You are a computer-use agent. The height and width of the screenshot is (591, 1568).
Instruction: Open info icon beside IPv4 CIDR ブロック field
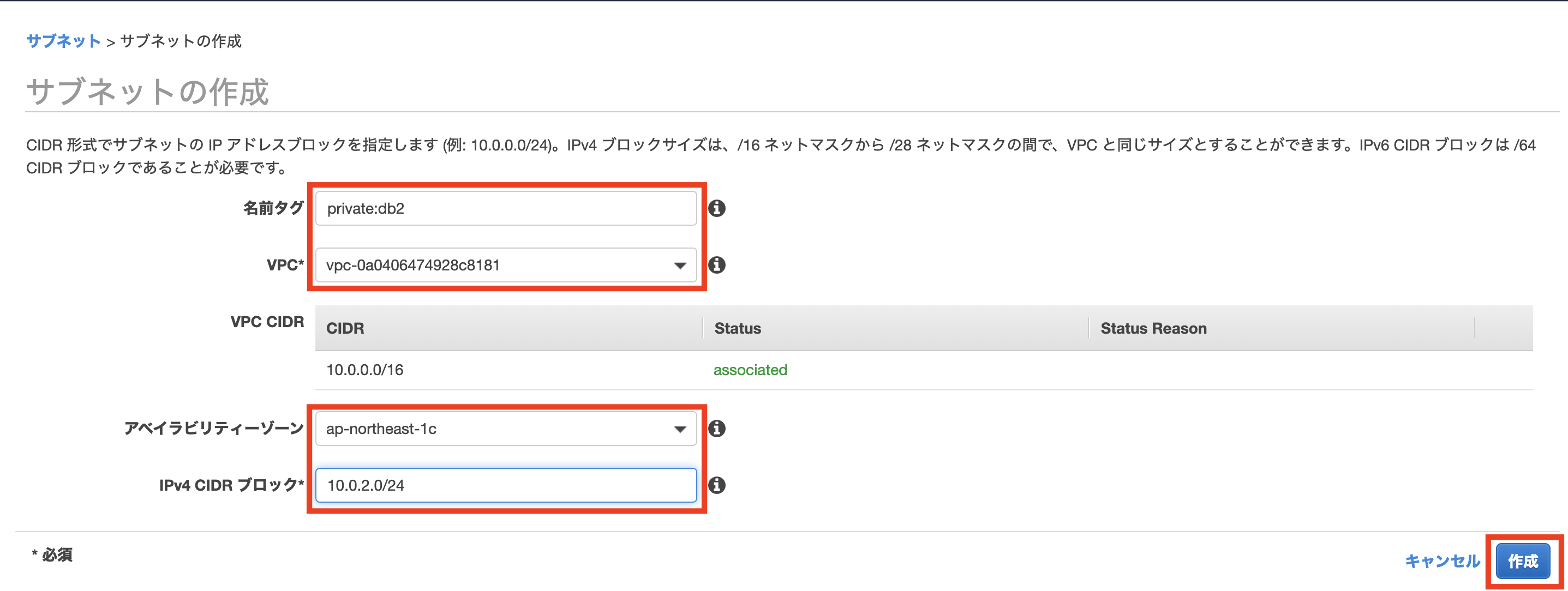pos(716,485)
